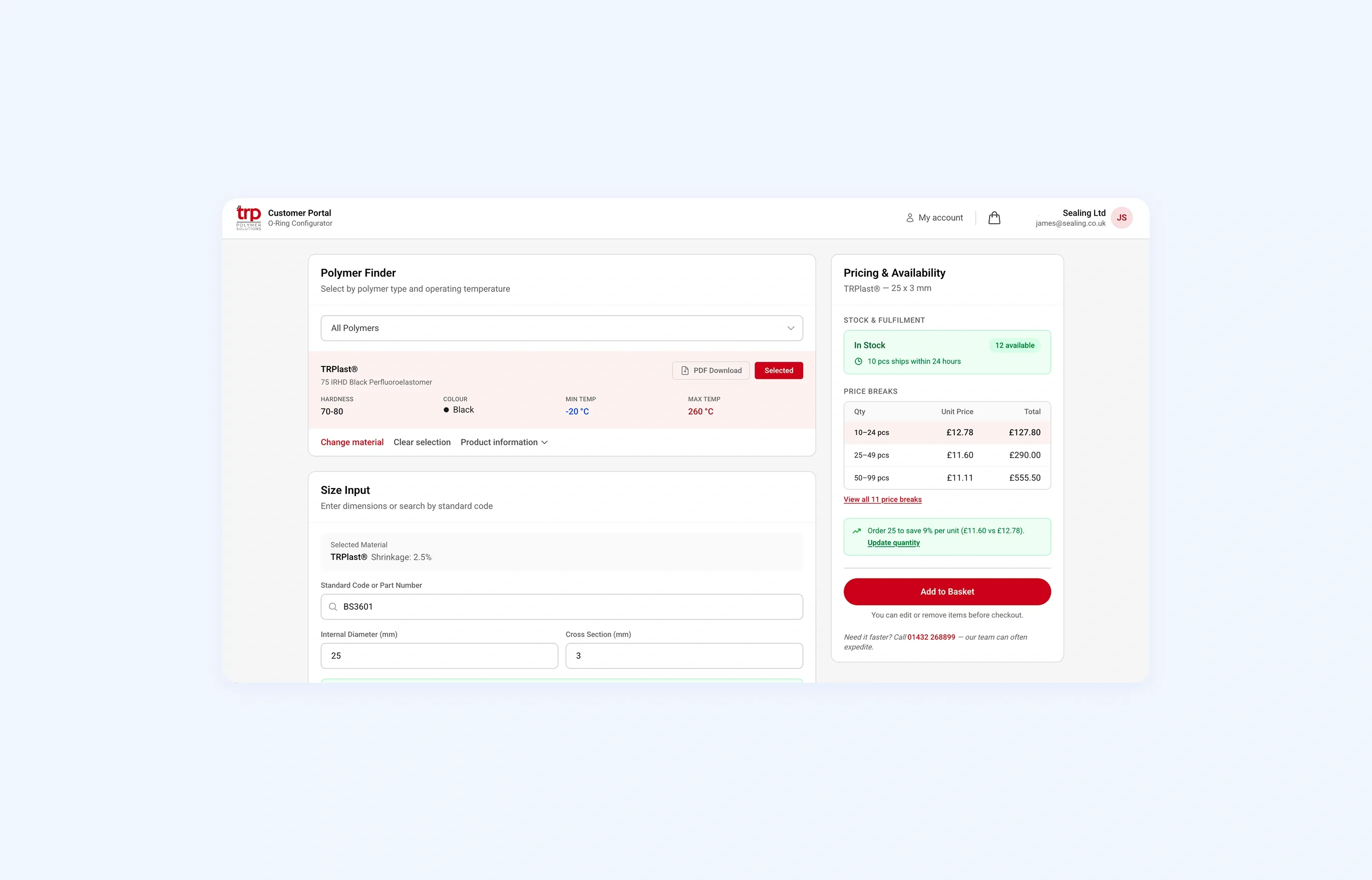Click the document icon in PDF Download
The height and width of the screenshot is (880, 1372).
click(684, 370)
